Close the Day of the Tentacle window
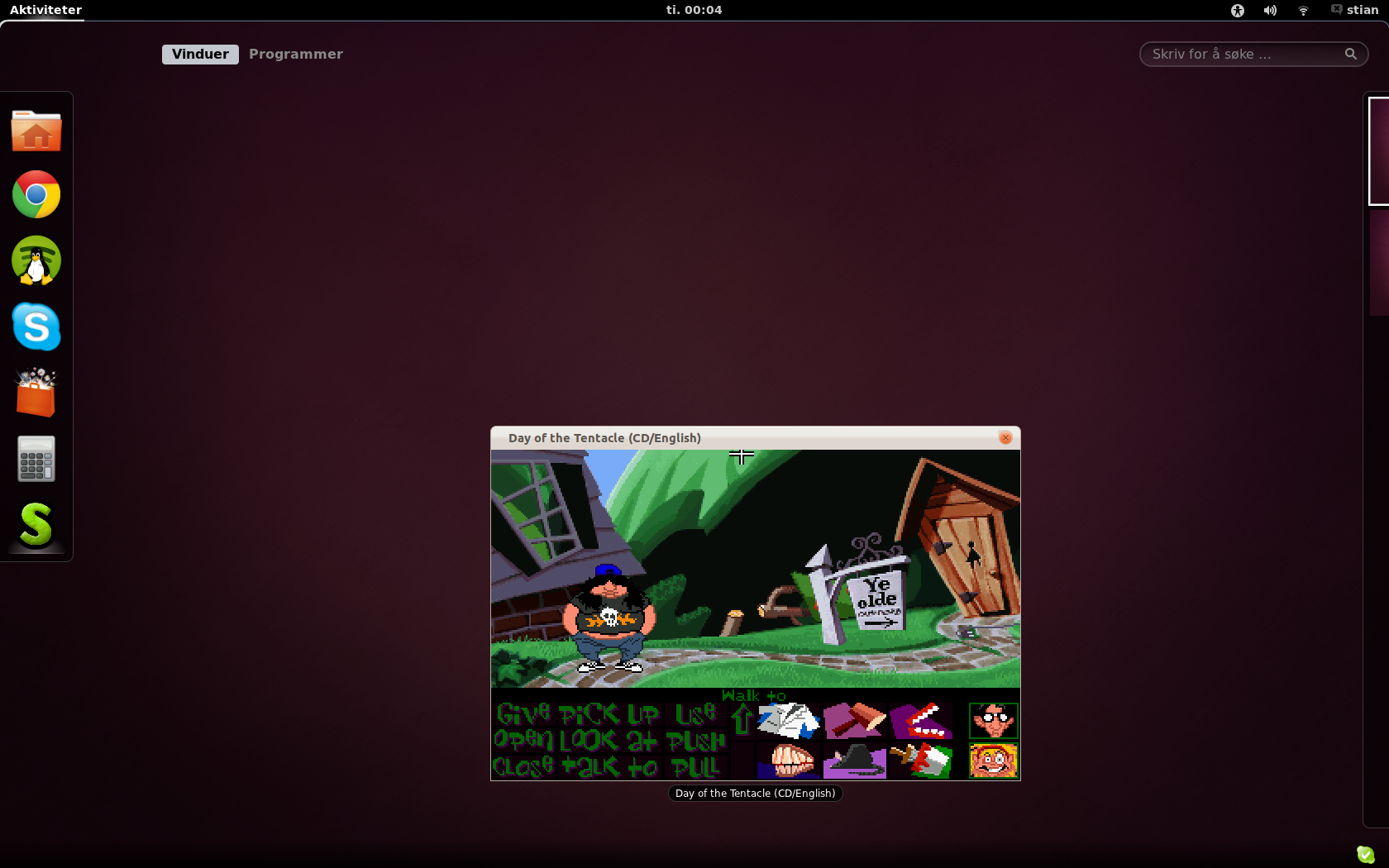1389x868 pixels. 1005,438
